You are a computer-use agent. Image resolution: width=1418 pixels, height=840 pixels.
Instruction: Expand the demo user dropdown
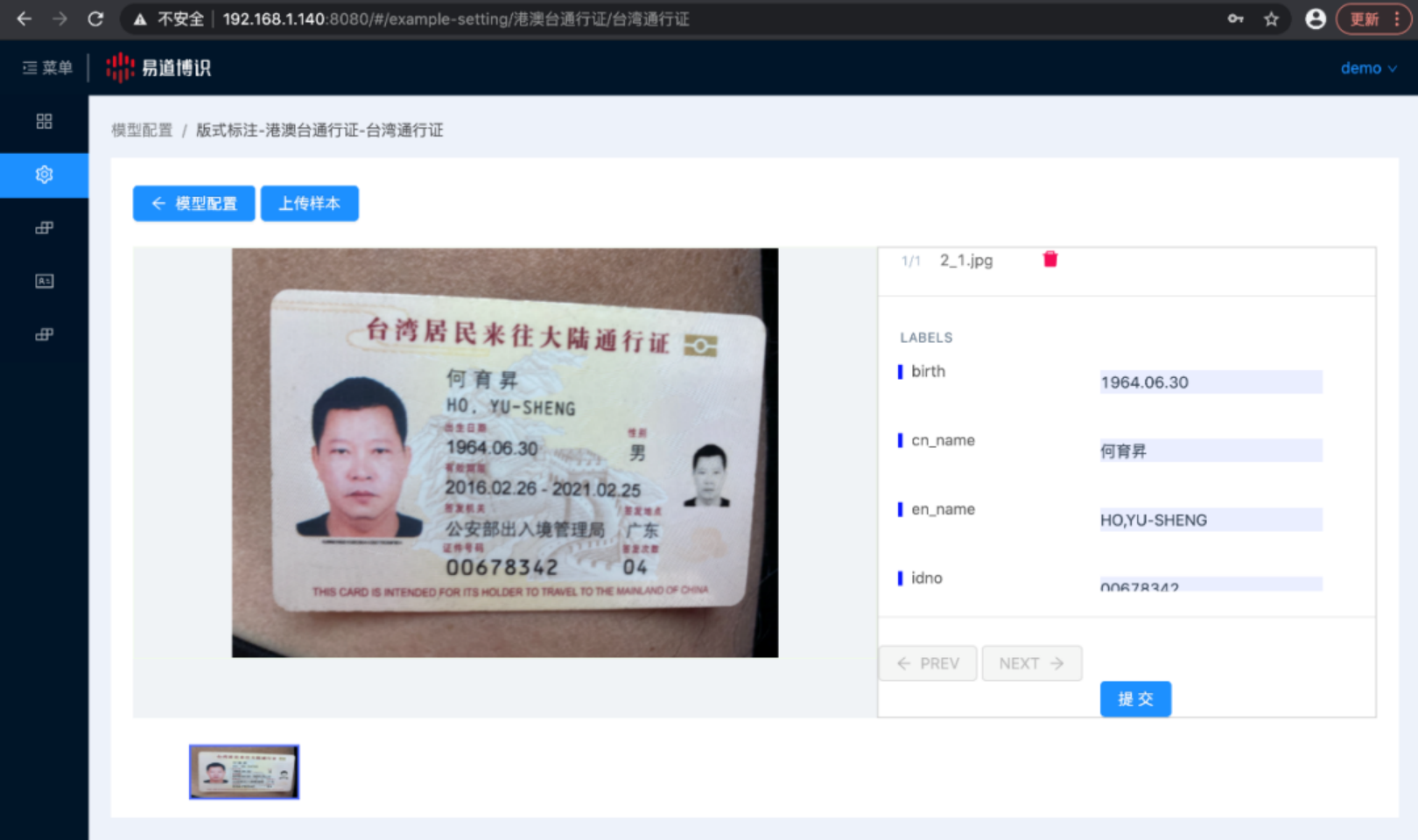(1367, 68)
